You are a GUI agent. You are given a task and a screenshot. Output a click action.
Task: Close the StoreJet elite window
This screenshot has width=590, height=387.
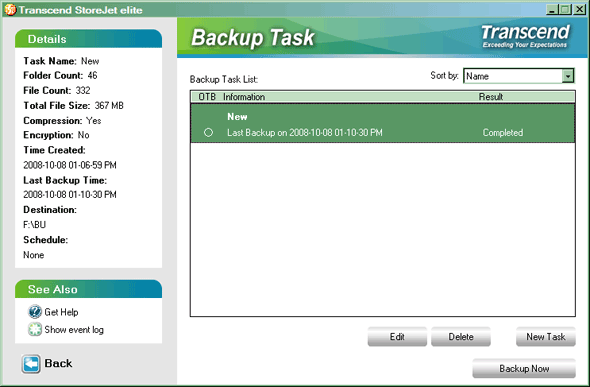[x=579, y=9]
